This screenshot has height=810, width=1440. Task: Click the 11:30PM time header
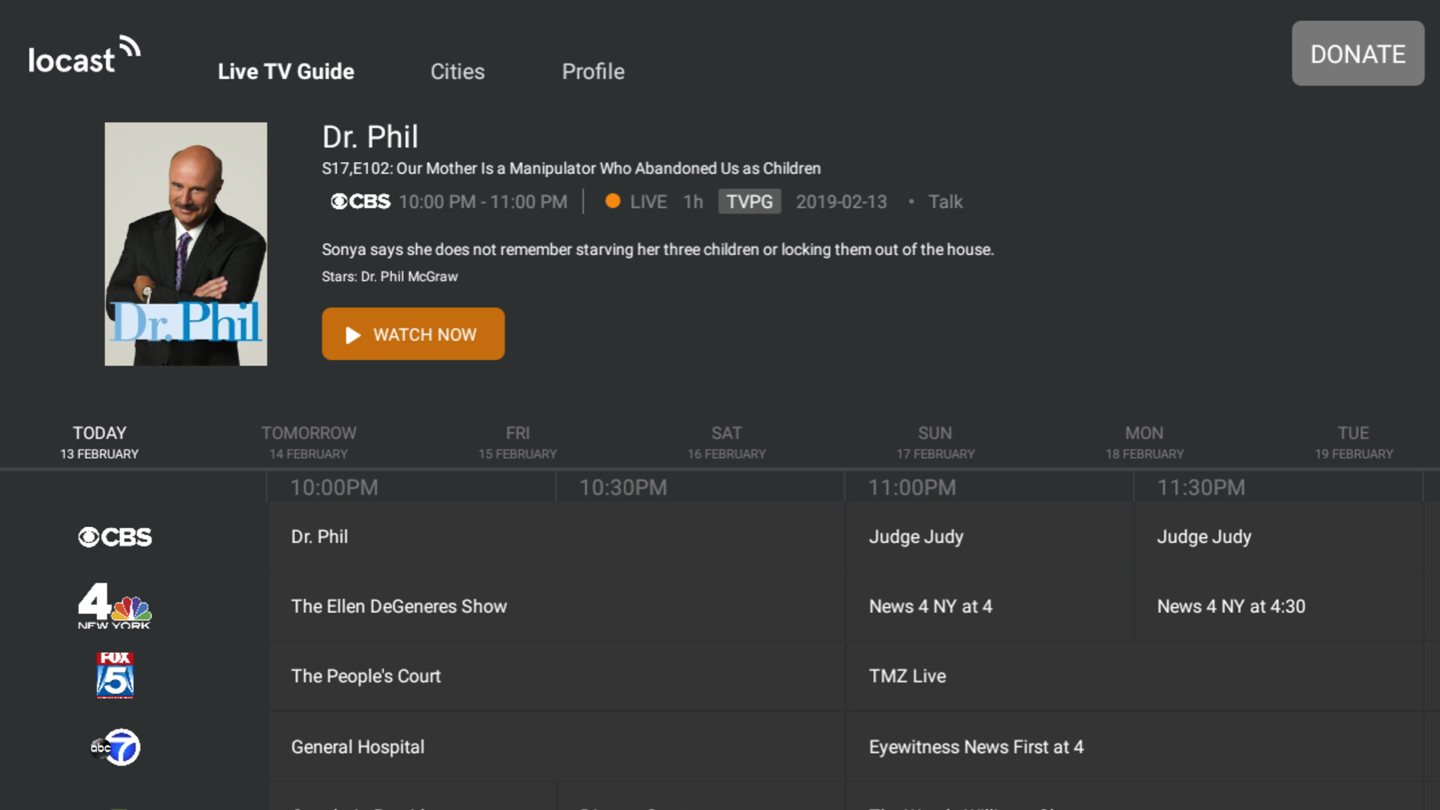click(x=1201, y=488)
